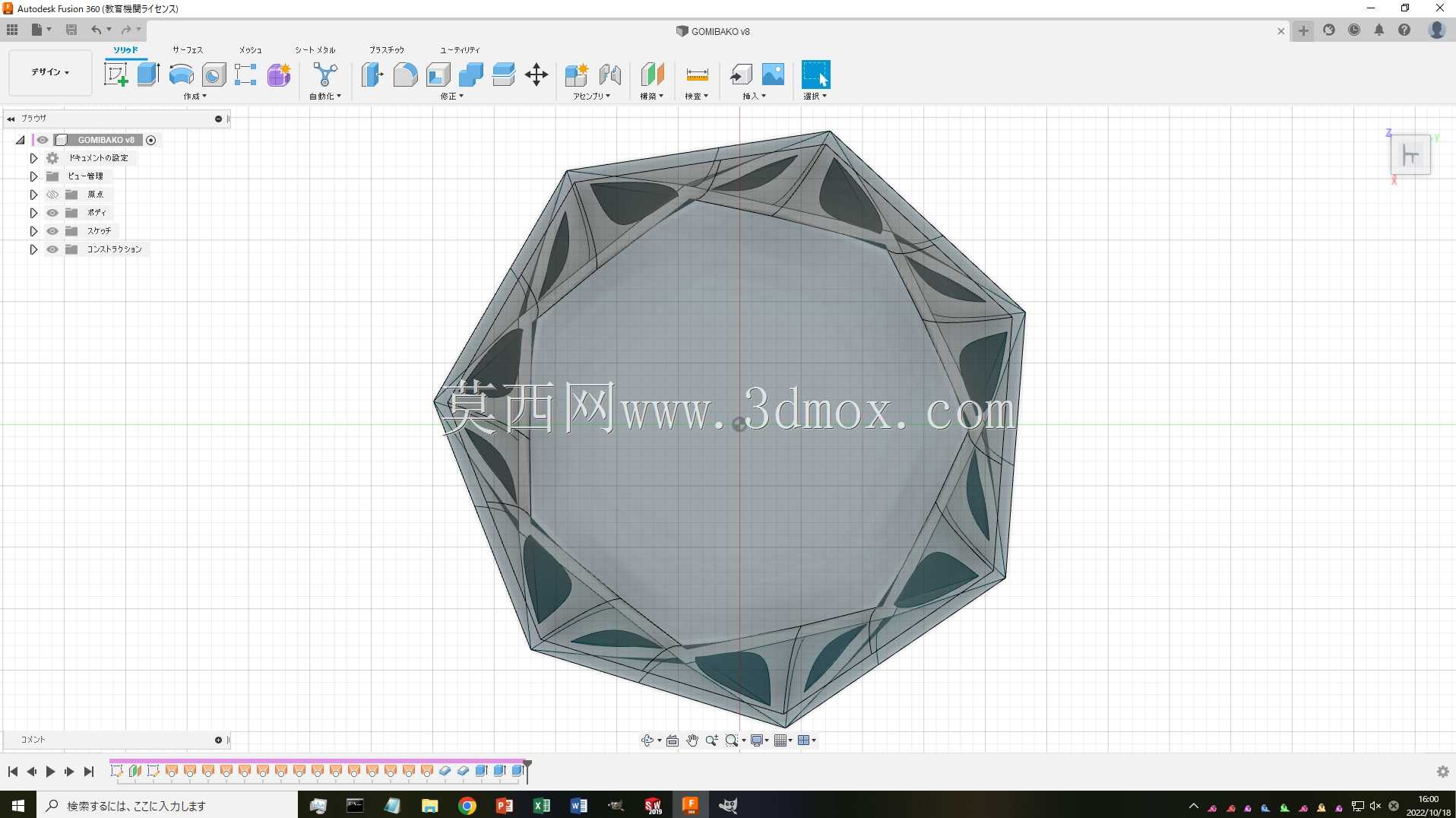Toggle visibility of GOMIBAKO v8 root component

(x=43, y=140)
